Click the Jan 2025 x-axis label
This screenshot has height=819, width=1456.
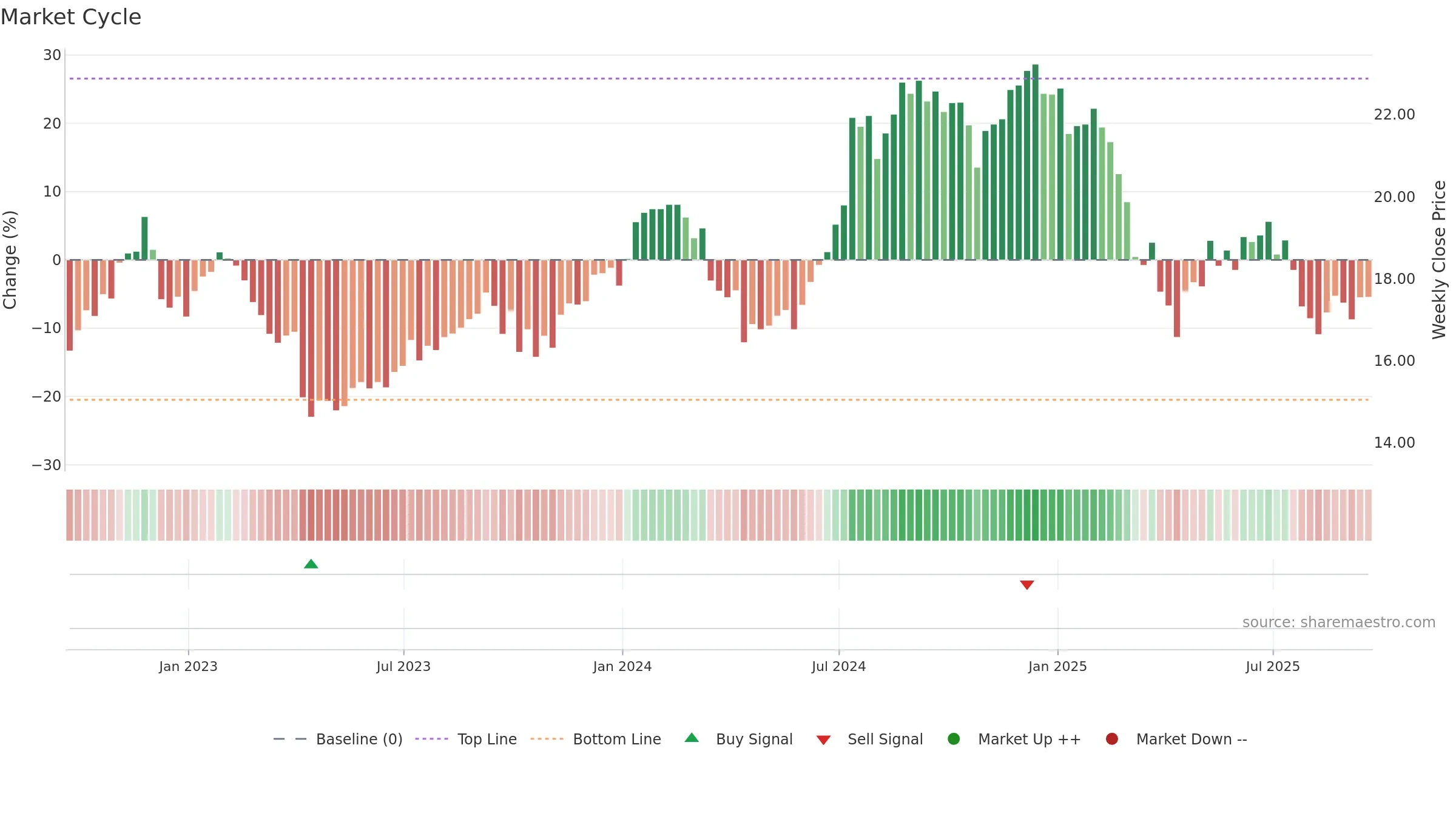click(x=1057, y=667)
